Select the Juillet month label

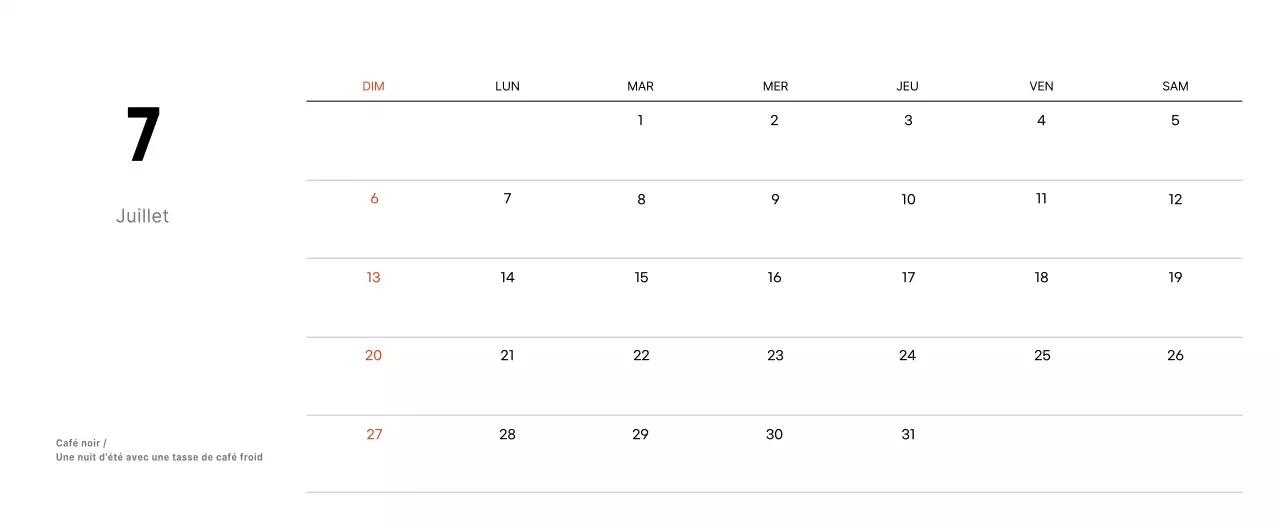(x=142, y=216)
